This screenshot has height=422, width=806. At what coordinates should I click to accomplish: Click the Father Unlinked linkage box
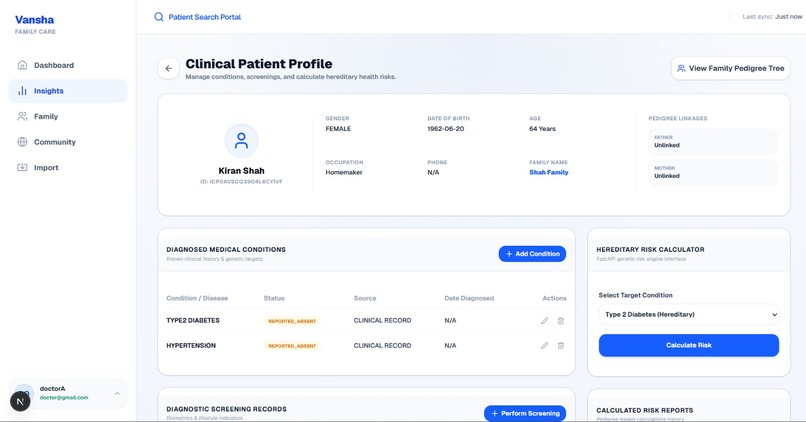[712, 142]
